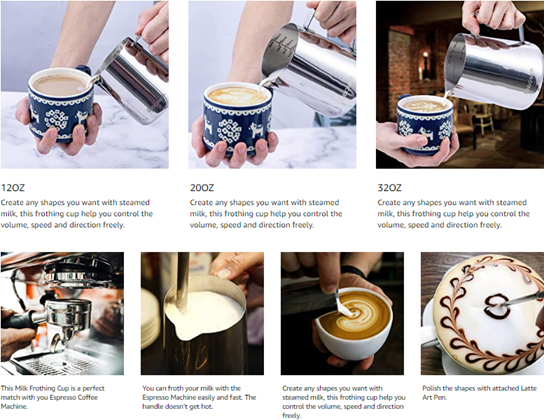
Task: Click description under the 32OZ heading
Action: (453, 214)
